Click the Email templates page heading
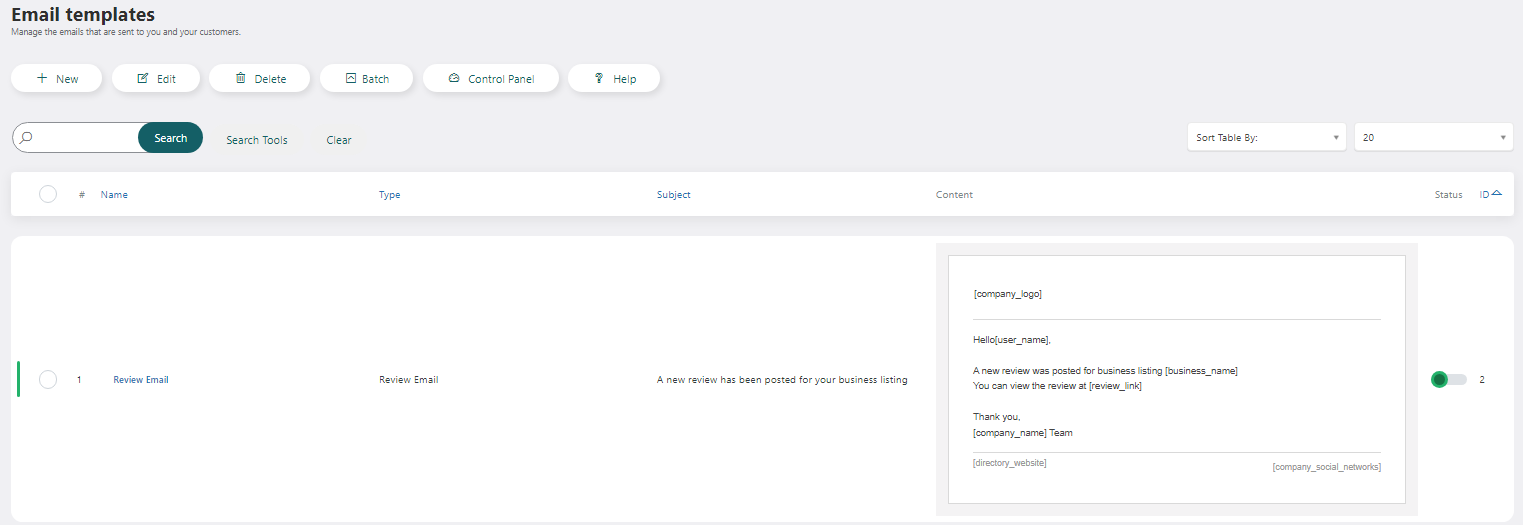The height and width of the screenshot is (525, 1523). pos(83,14)
